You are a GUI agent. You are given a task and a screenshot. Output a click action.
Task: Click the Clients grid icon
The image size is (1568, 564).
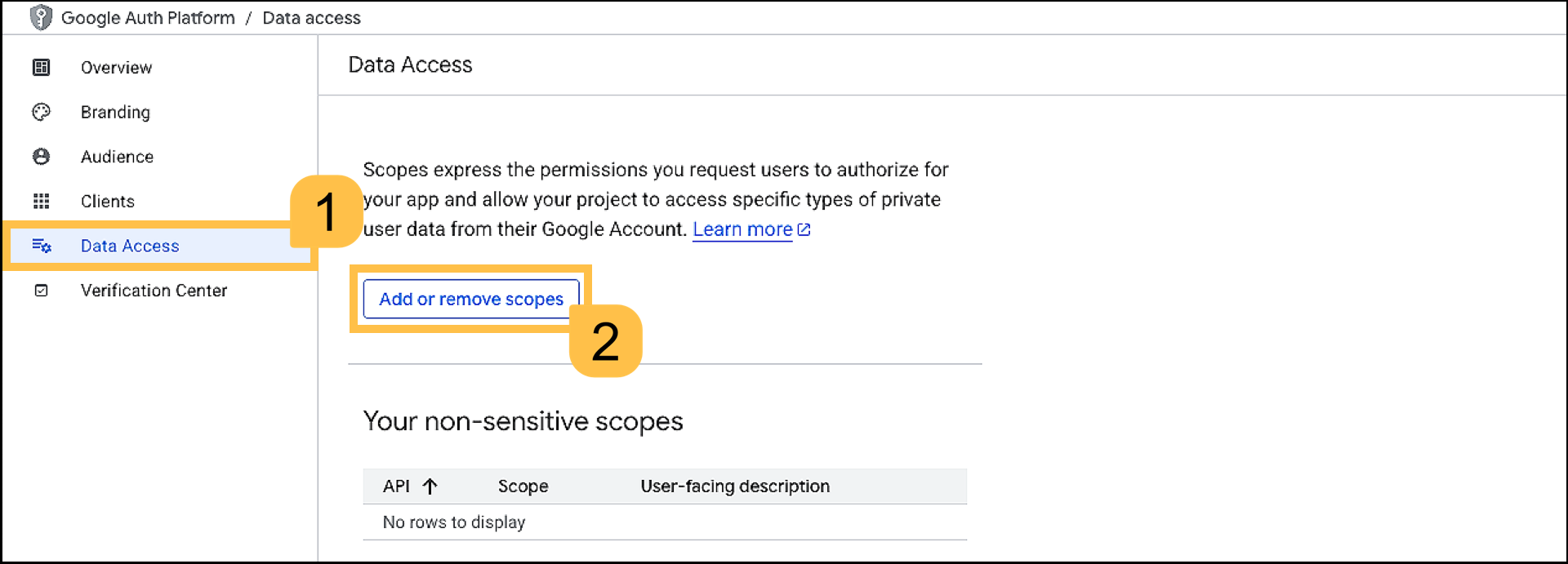[41, 201]
